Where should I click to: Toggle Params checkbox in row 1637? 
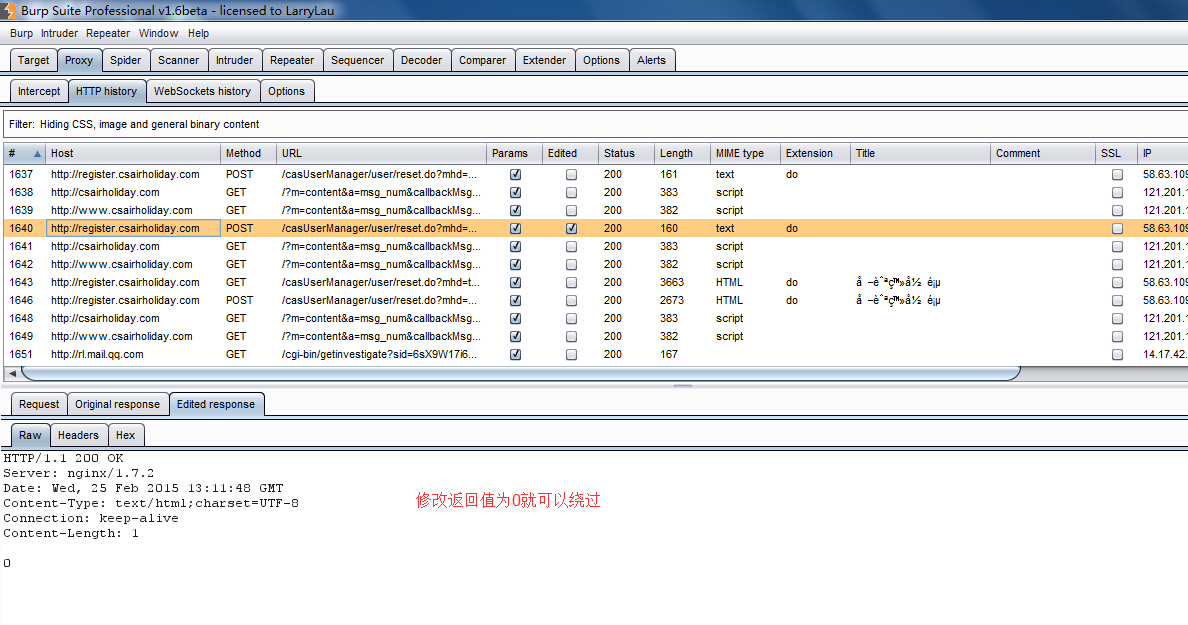515,174
